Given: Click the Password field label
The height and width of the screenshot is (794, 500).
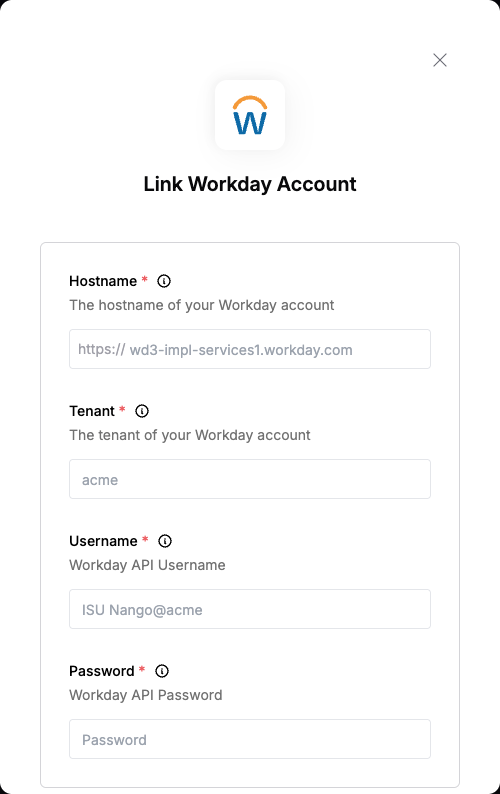Looking at the screenshot, I should 102,671.
